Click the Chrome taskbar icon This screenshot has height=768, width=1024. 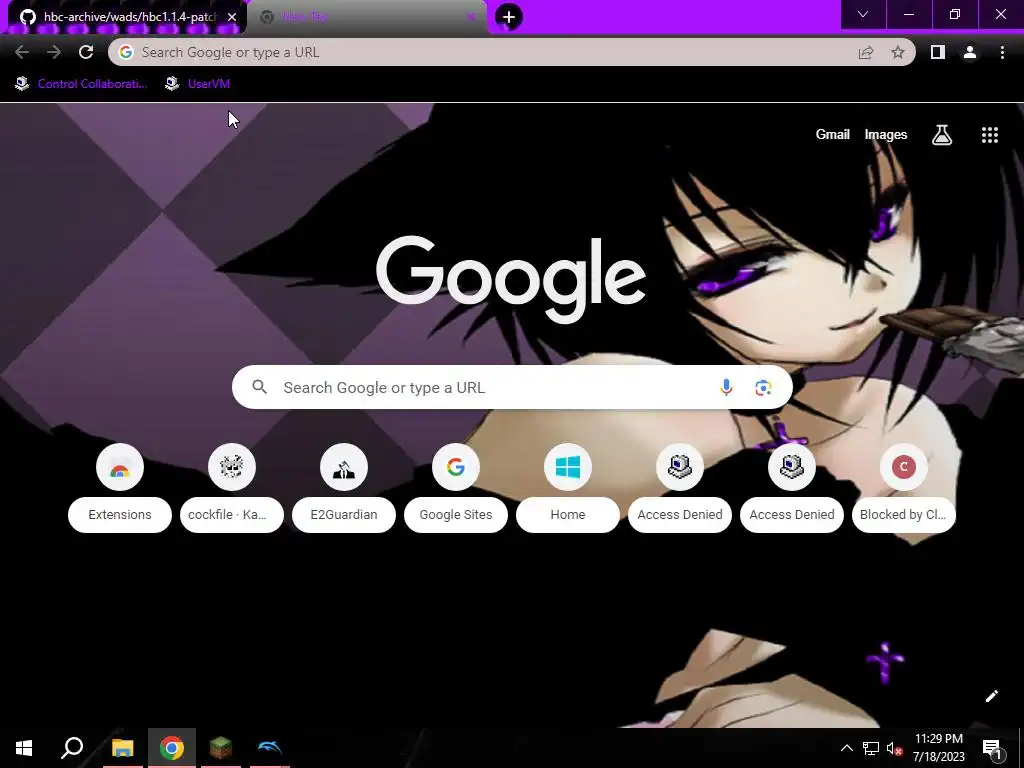pyautogui.click(x=172, y=748)
